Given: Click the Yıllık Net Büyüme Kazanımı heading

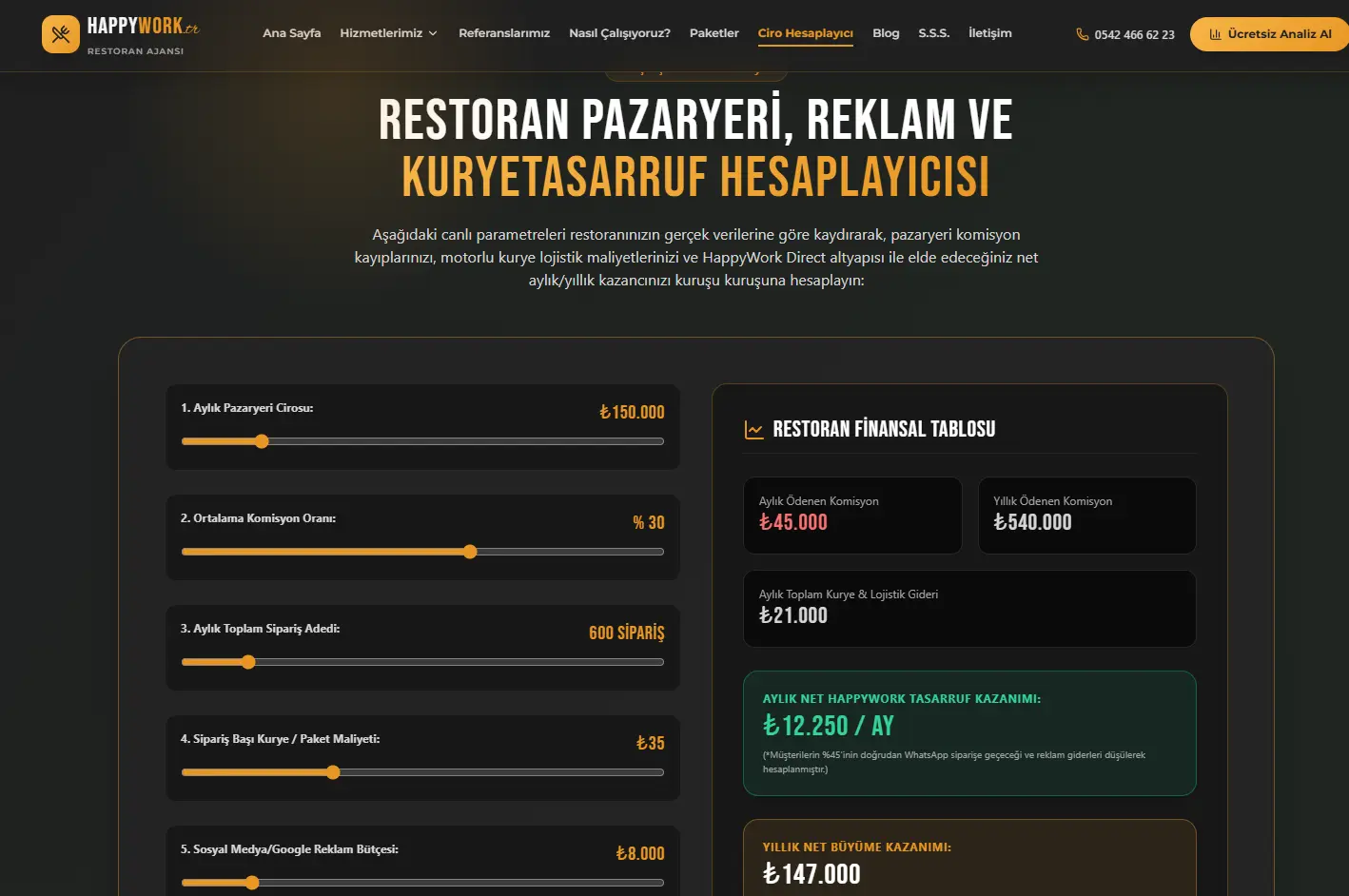Looking at the screenshot, I should [857, 847].
